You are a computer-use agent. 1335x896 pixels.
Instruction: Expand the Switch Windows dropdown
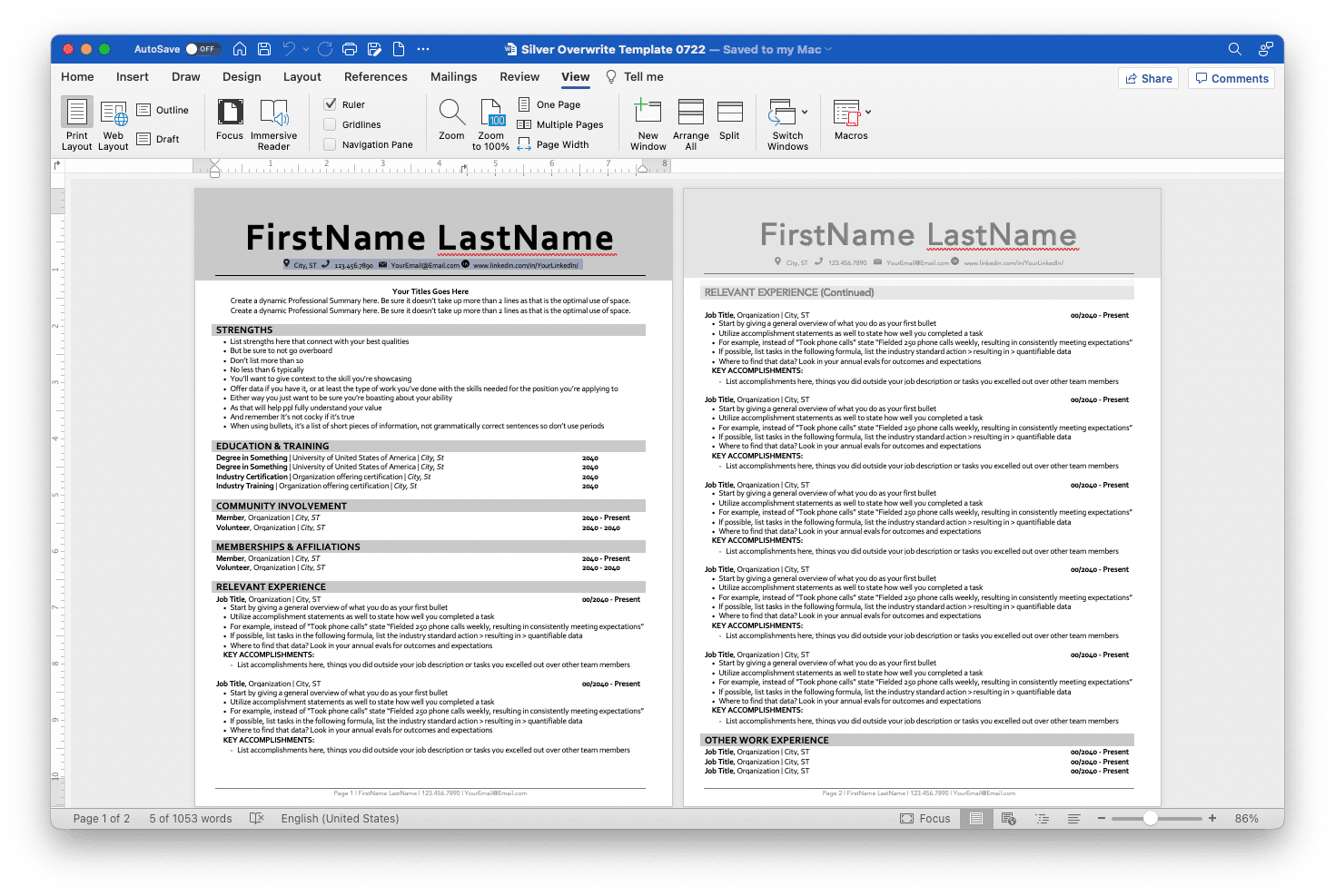(x=805, y=113)
